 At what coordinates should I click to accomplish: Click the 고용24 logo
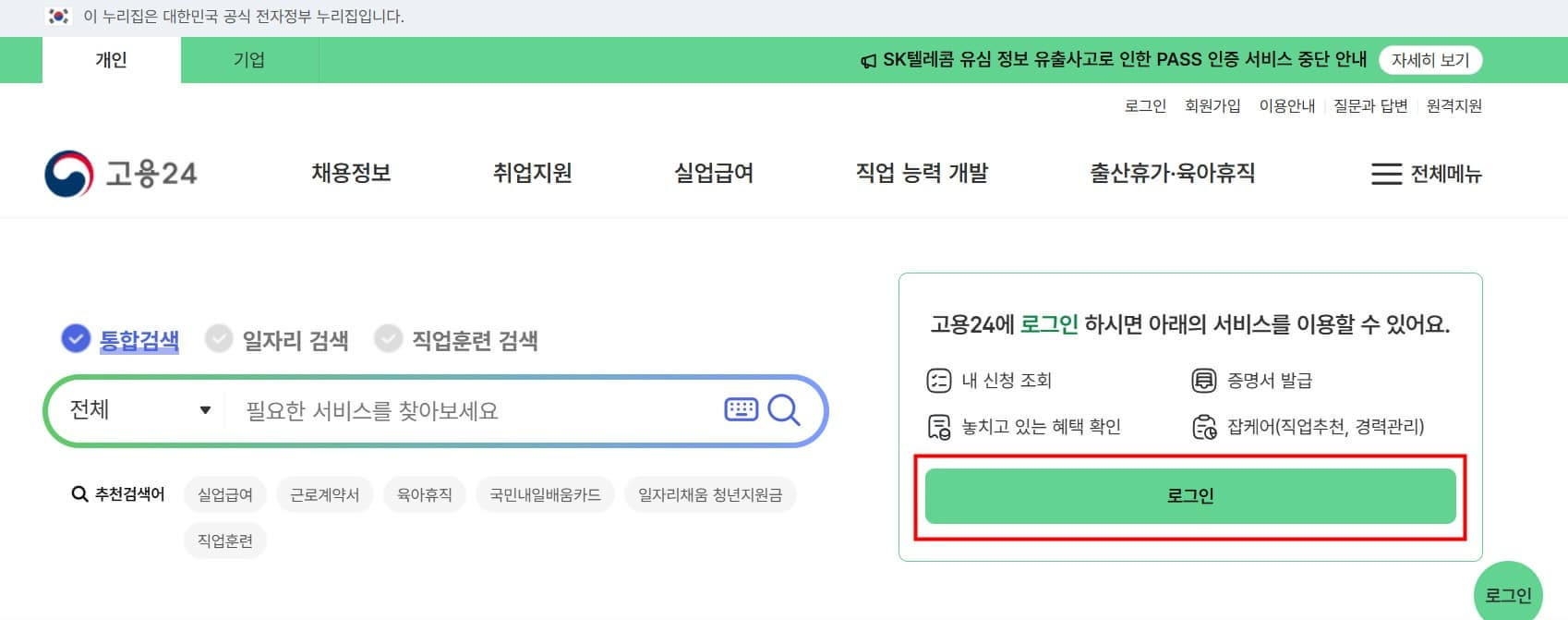coord(122,174)
